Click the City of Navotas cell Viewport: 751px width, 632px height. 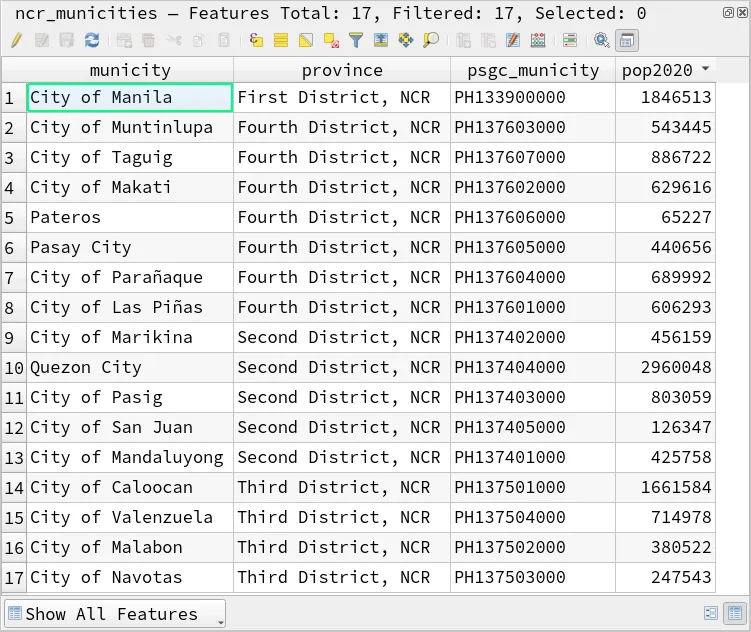[x=130, y=577]
